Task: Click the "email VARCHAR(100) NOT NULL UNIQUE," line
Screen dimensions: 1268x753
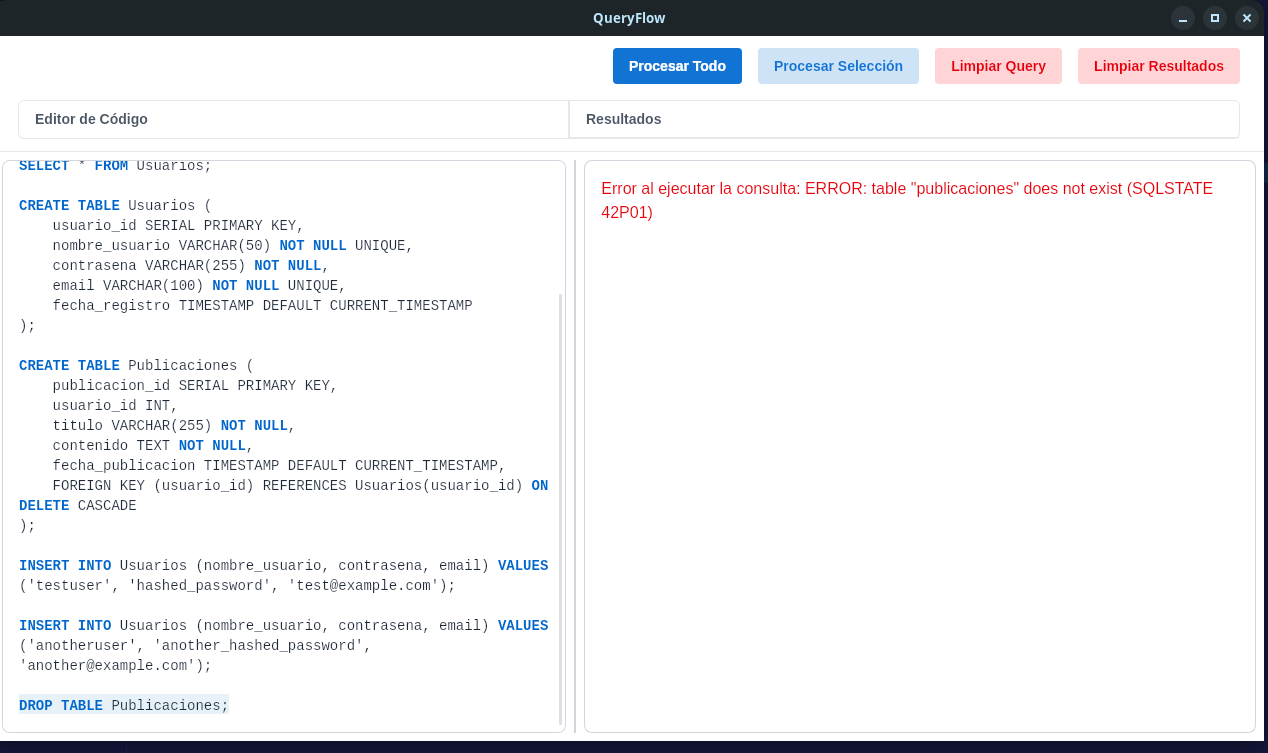Action: (x=199, y=286)
